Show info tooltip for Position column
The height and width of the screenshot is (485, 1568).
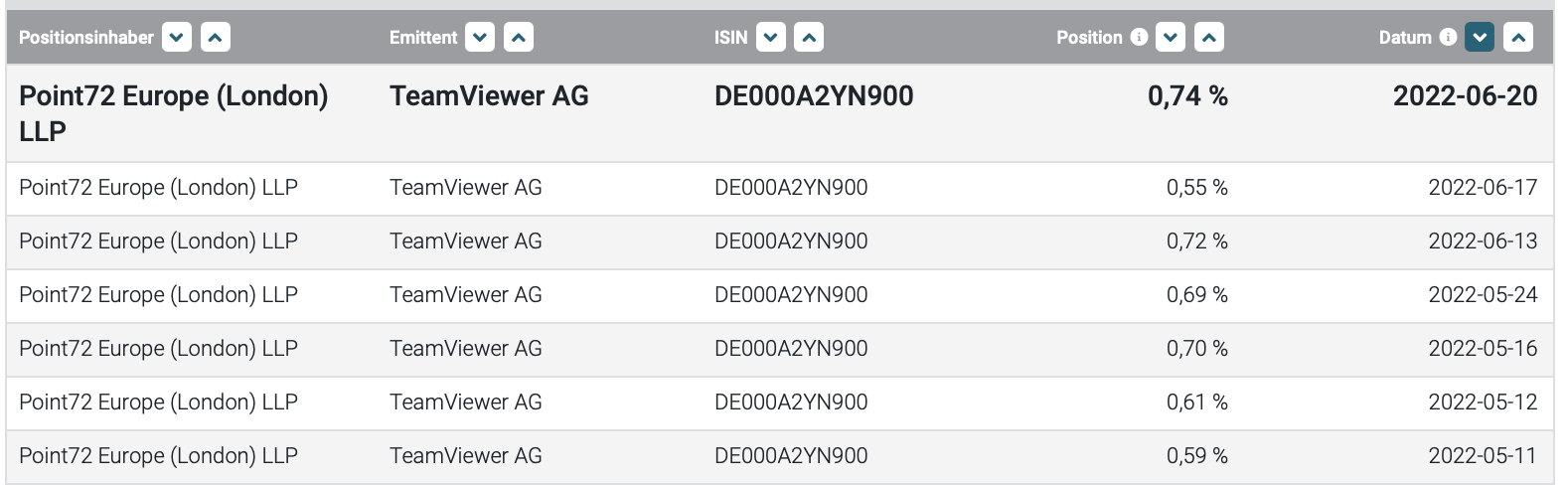tap(1139, 37)
